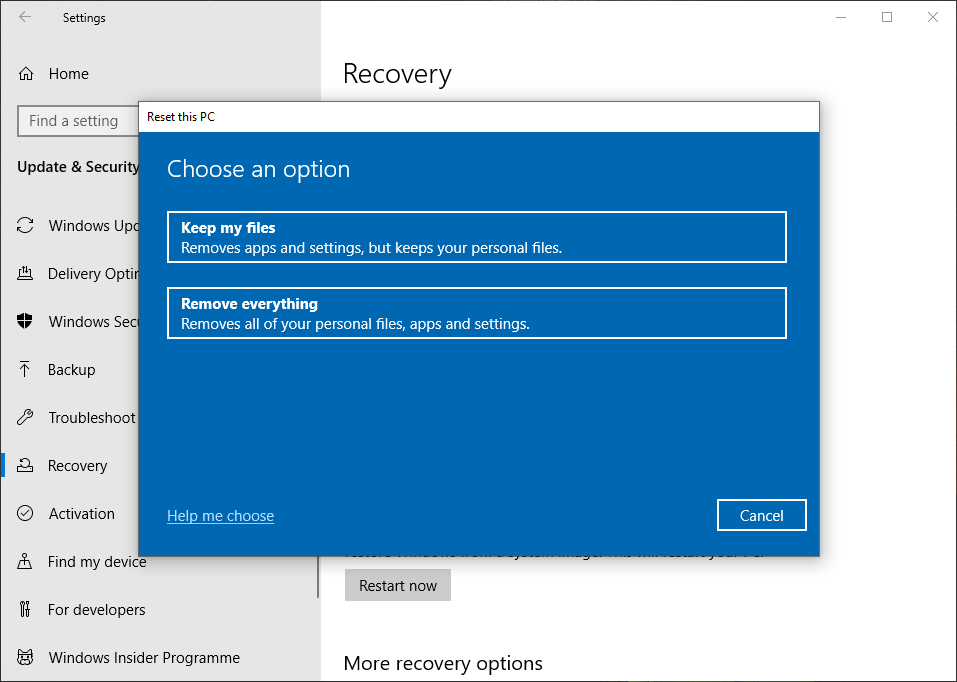The width and height of the screenshot is (957, 682).
Task: Click the Backup icon in the sidebar
Action: [x=25, y=369]
